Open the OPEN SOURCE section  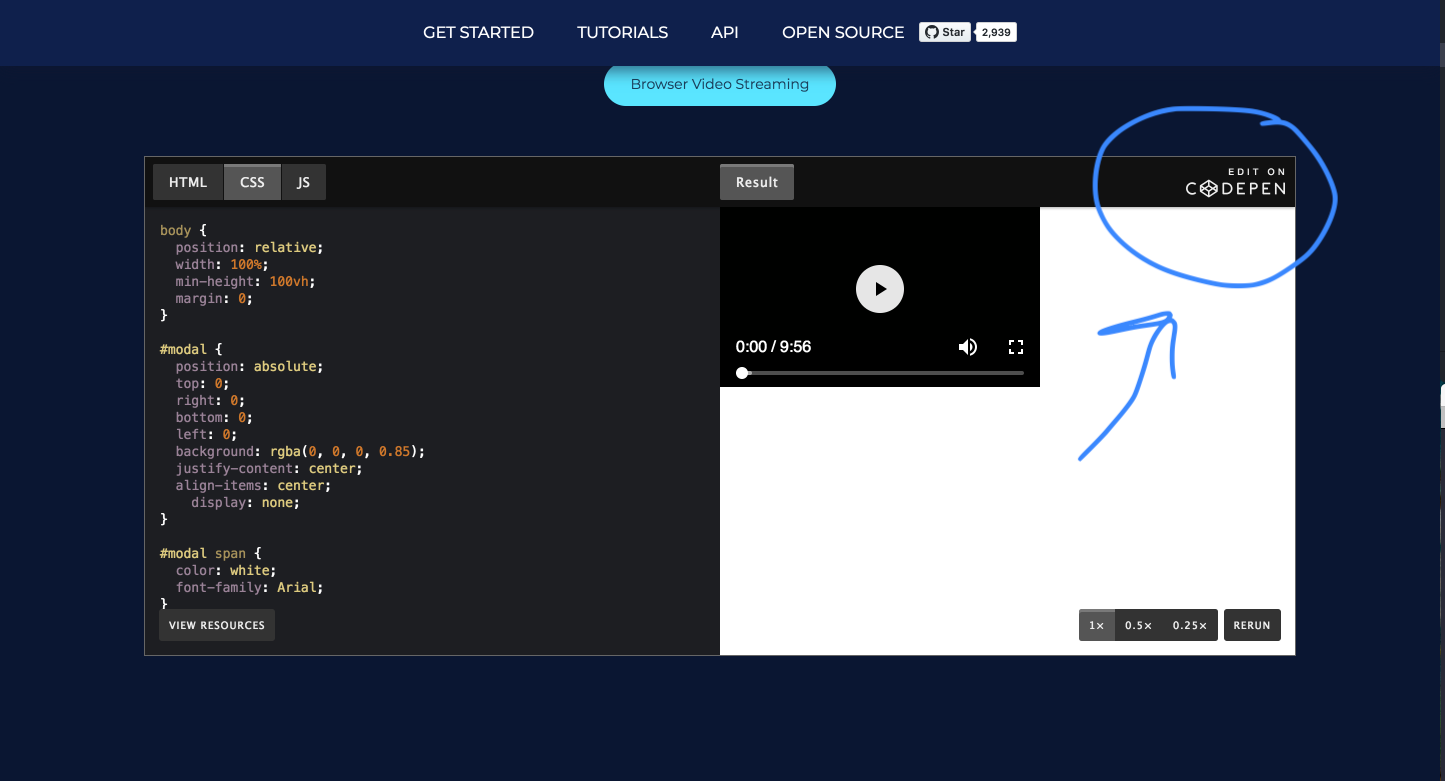(x=842, y=32)
